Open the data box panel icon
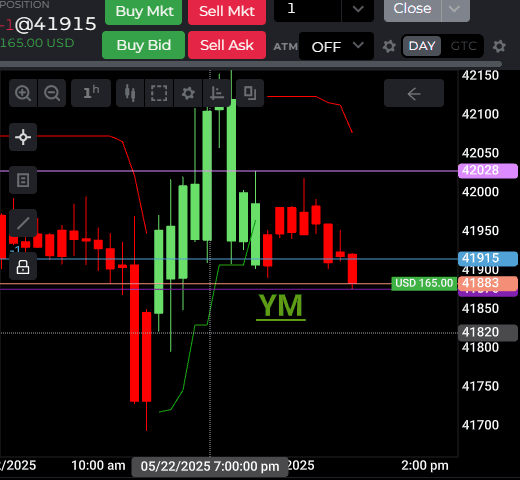 coord(23,180)
